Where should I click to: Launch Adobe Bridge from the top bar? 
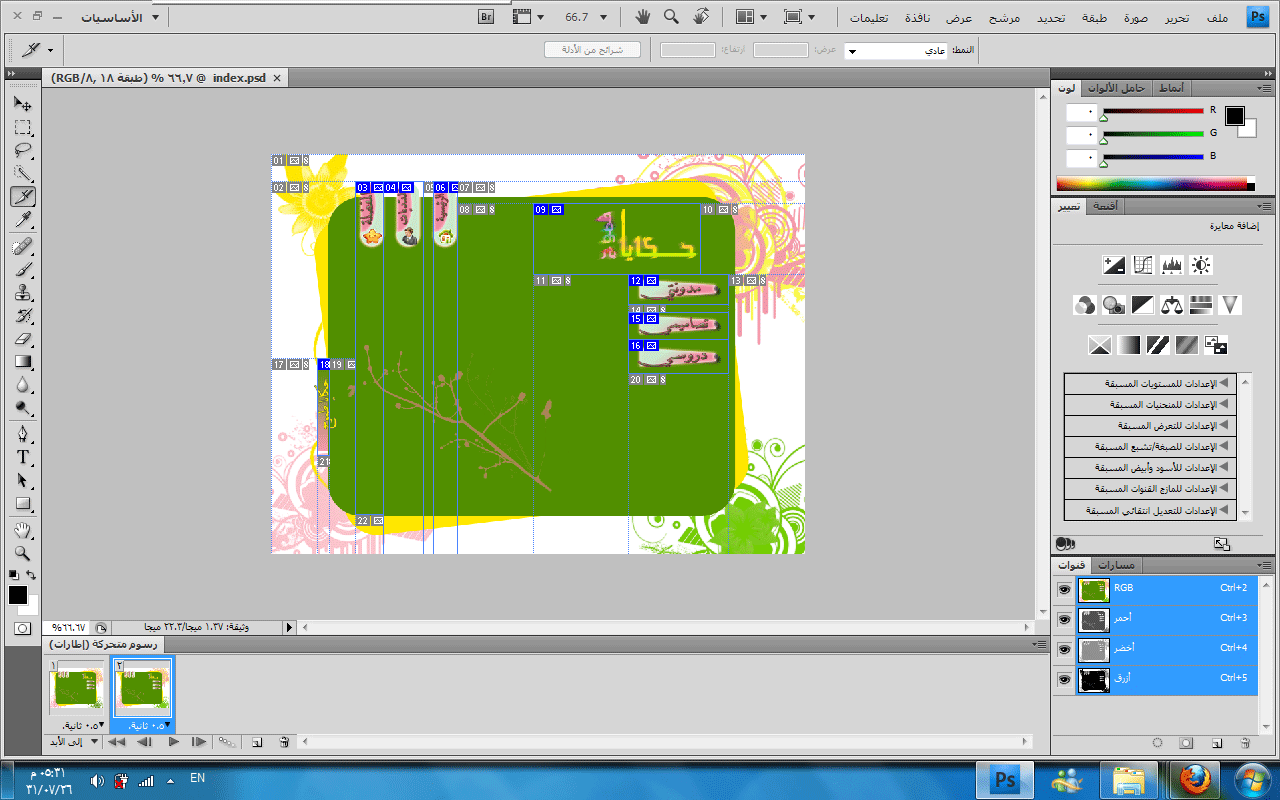point(487,17)
